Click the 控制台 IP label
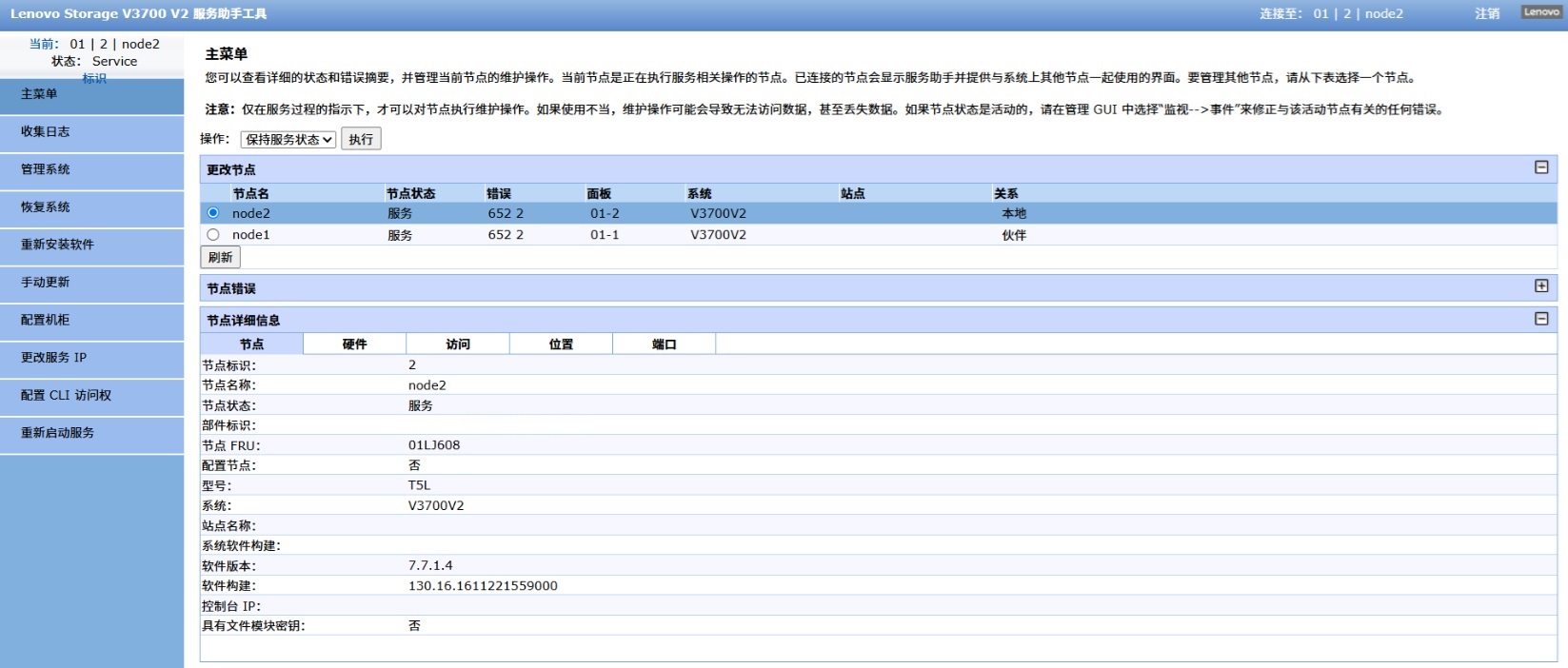Screen dimensions: 1568x668 (x=230, y=606)
